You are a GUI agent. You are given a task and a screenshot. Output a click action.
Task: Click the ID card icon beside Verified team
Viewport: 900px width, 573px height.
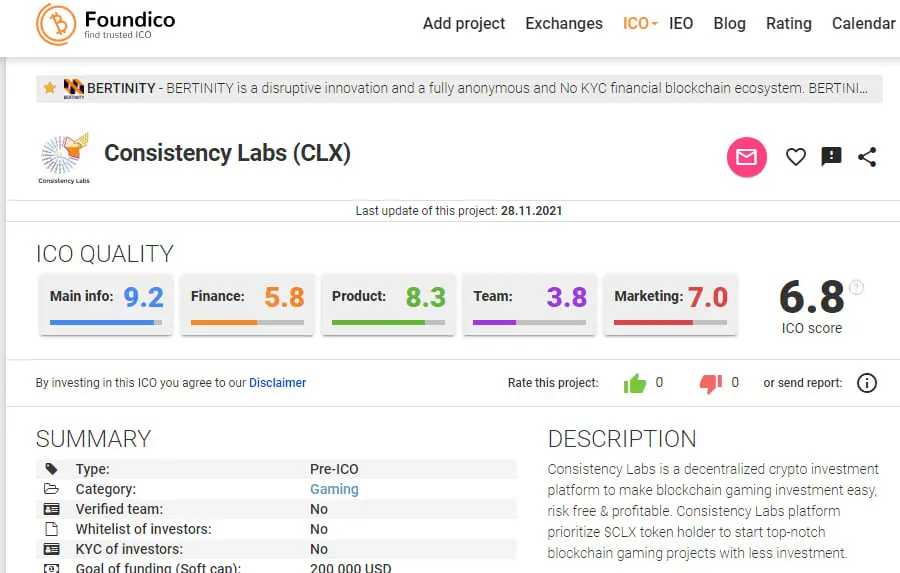click(x=52, y=509)
